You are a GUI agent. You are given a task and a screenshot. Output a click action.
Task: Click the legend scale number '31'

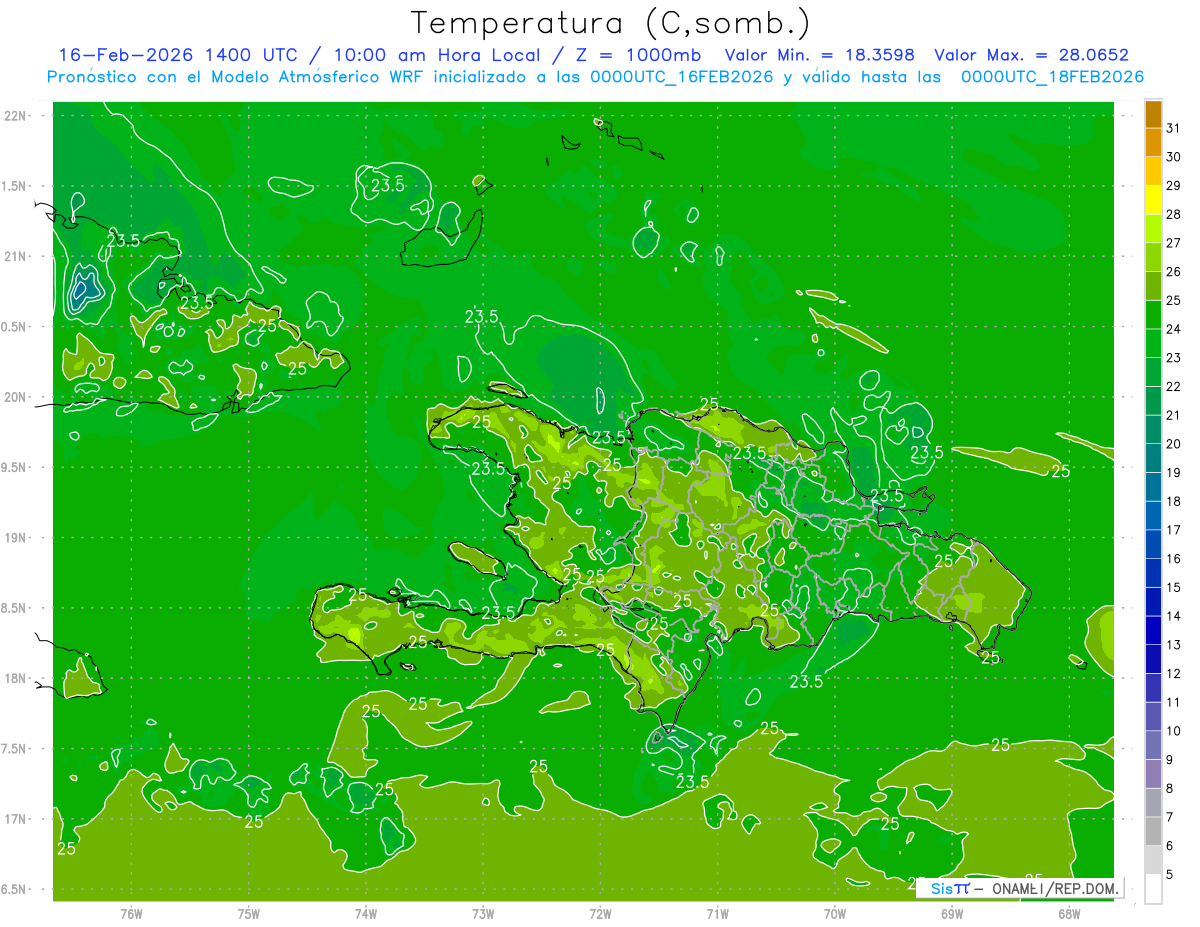coord(1174,128)
